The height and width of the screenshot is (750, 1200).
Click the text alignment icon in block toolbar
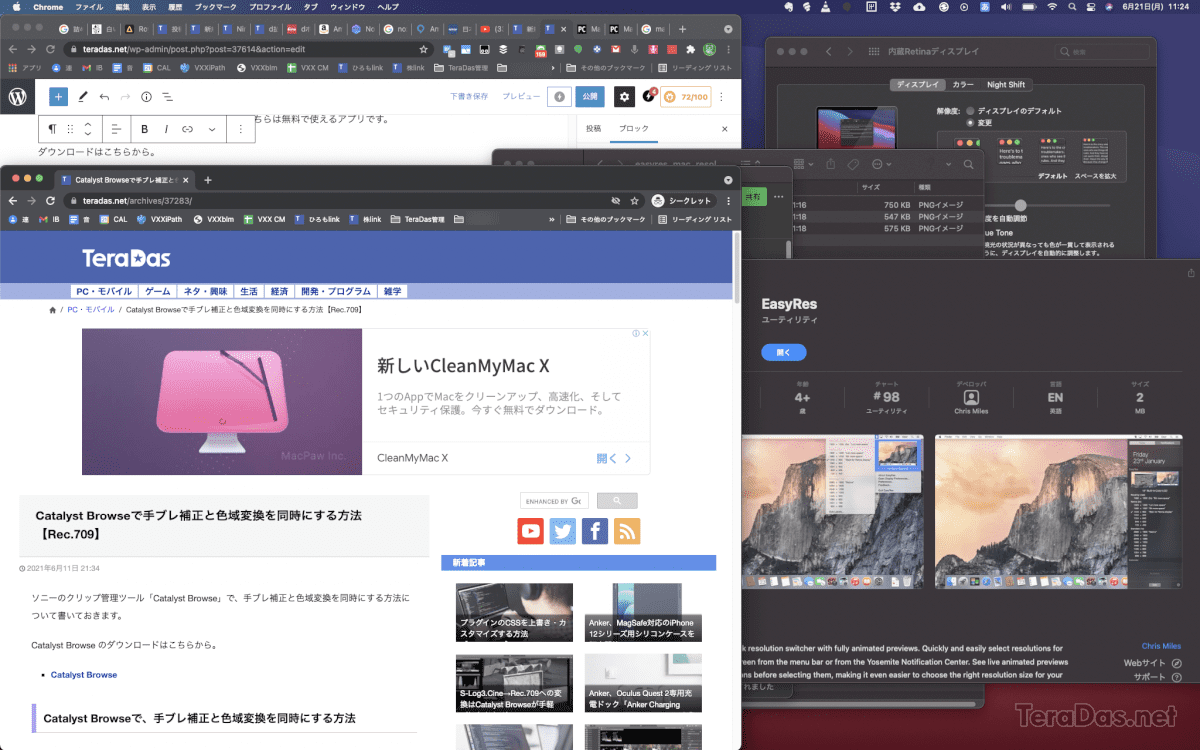pyautogui.click(x=116, y=129)
